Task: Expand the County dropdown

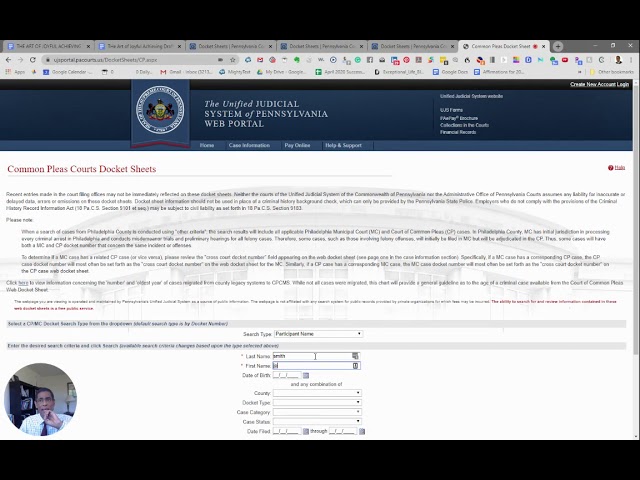Action: [x=317, y=393]
